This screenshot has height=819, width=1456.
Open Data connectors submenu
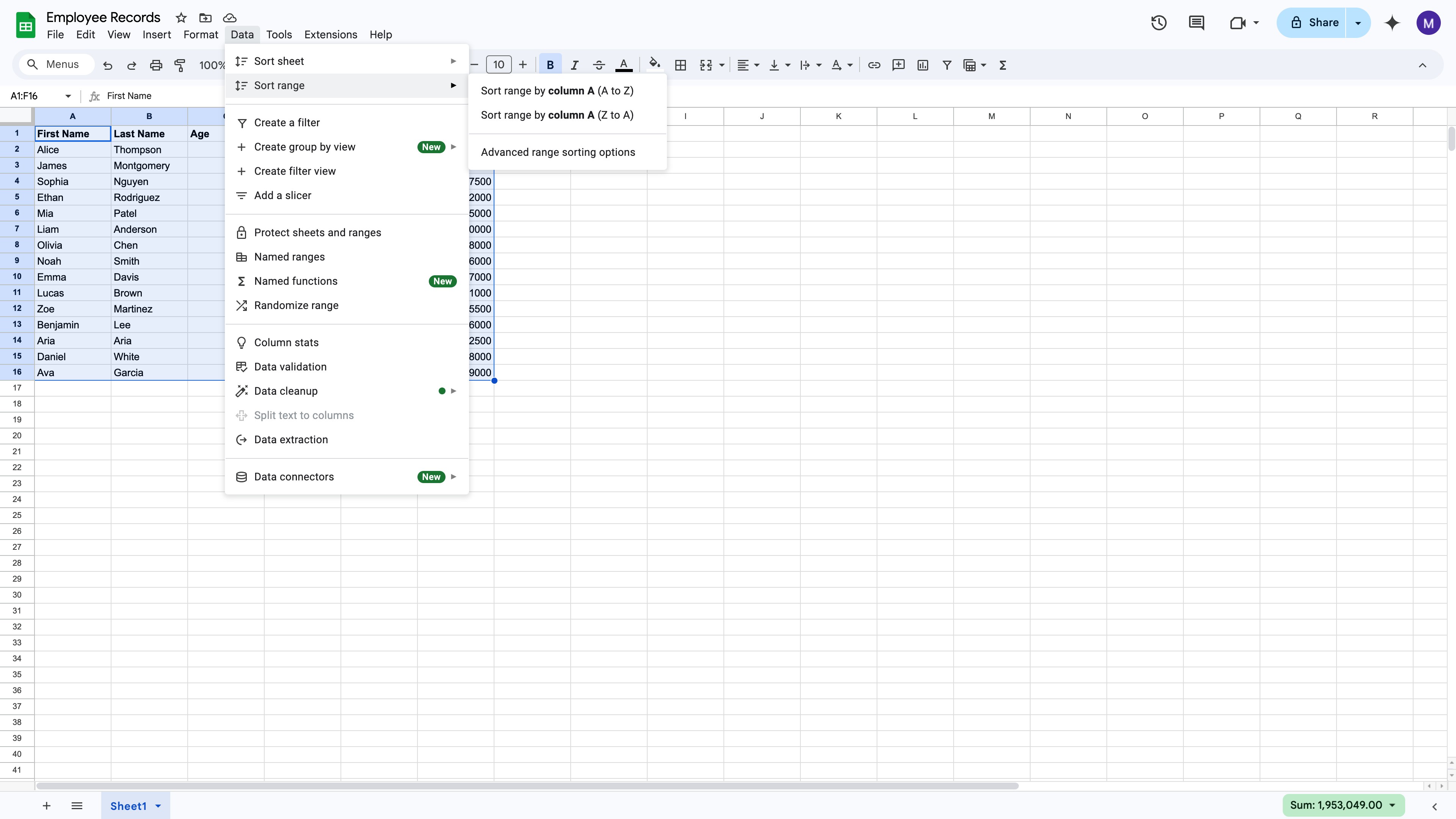(347, 477)
